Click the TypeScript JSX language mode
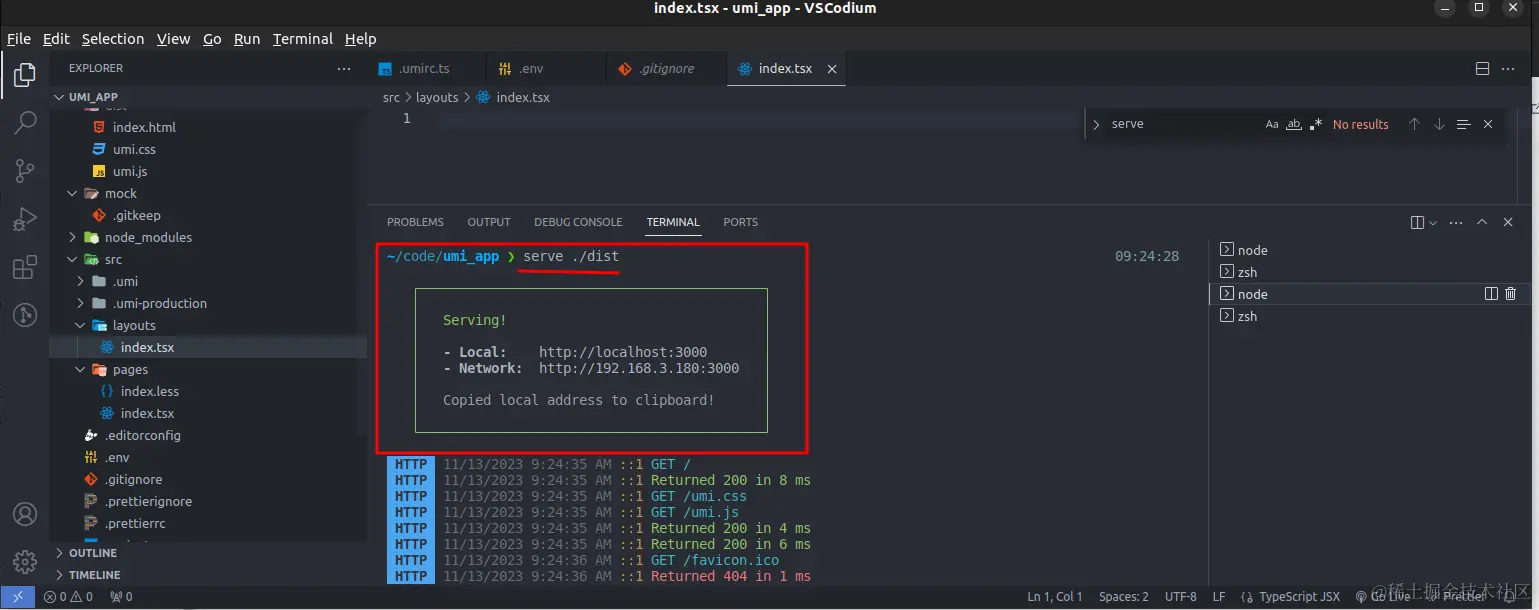Viewport: 1539px width, 610px height. point(1298,597)
